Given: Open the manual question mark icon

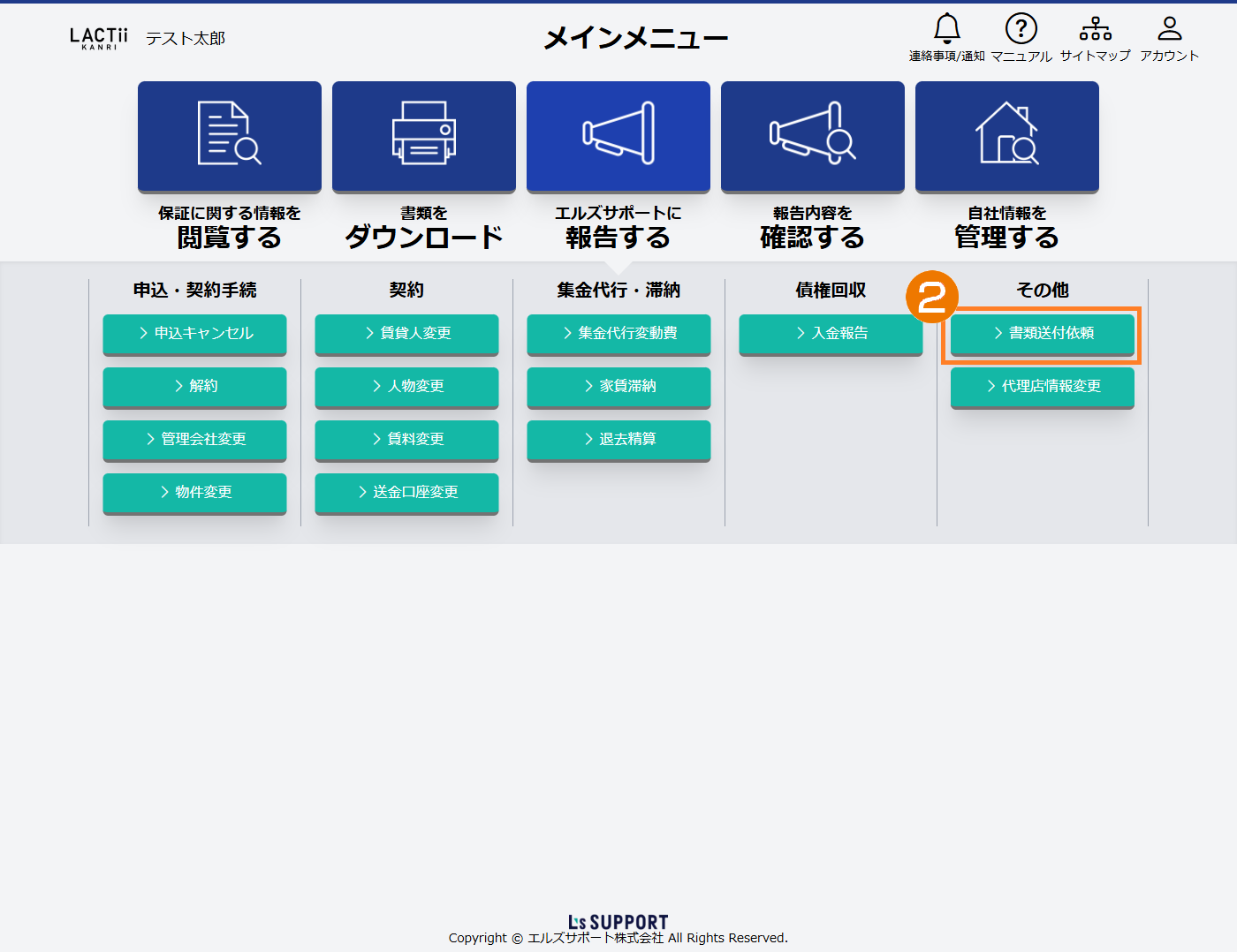Looking at the screenshot, I should coord(1021,29).
